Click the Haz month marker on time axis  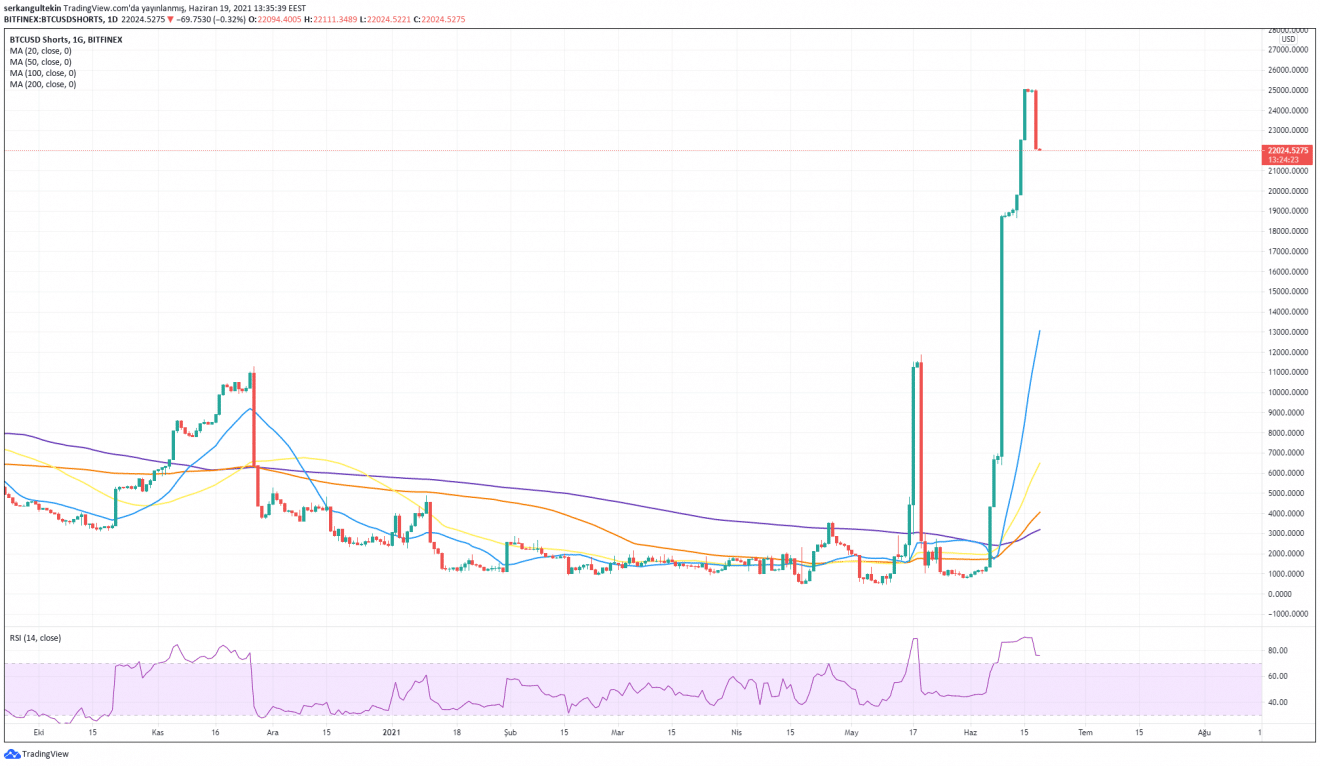click(x=969, y=732)
